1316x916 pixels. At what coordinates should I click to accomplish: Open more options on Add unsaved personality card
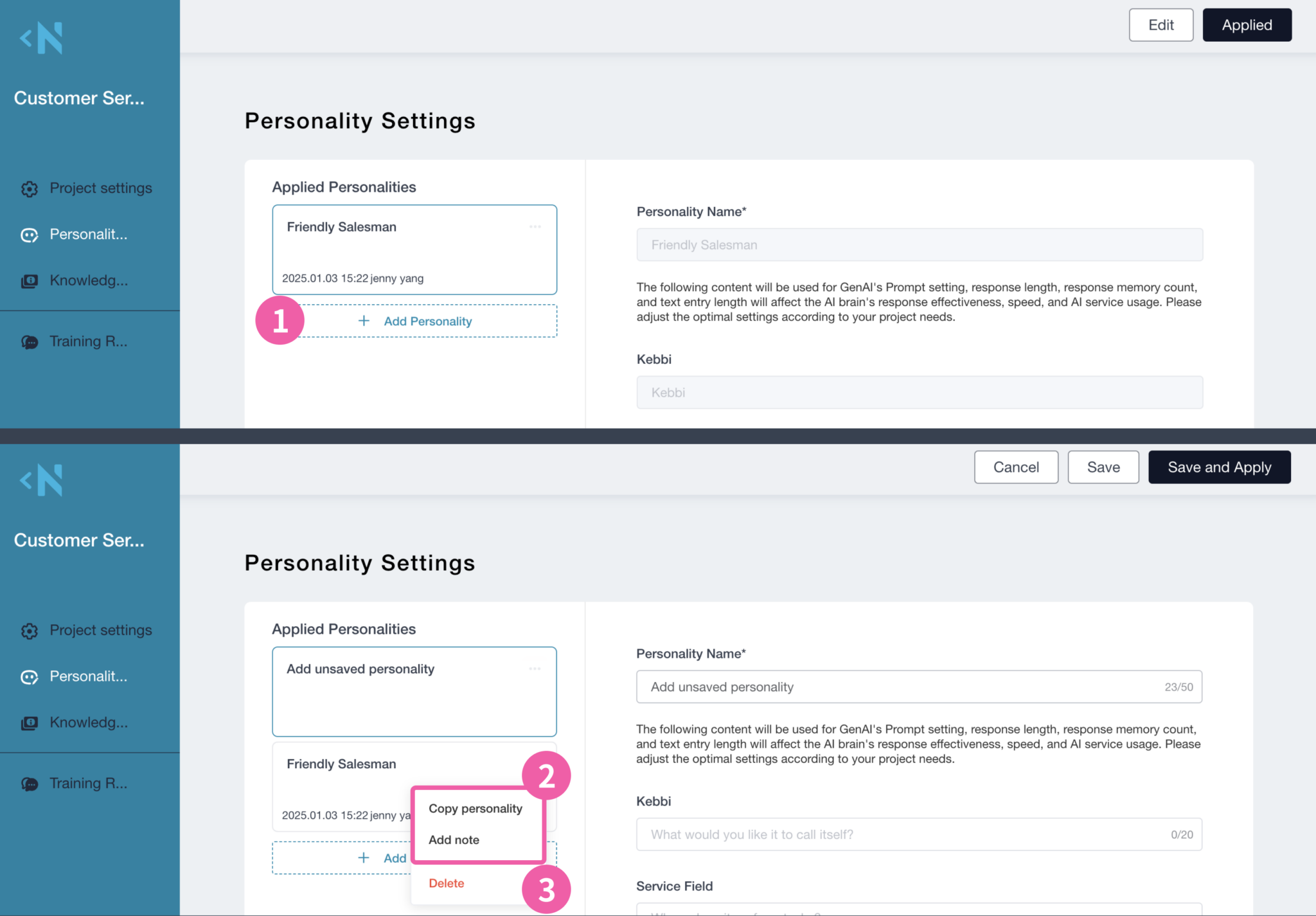535,669
